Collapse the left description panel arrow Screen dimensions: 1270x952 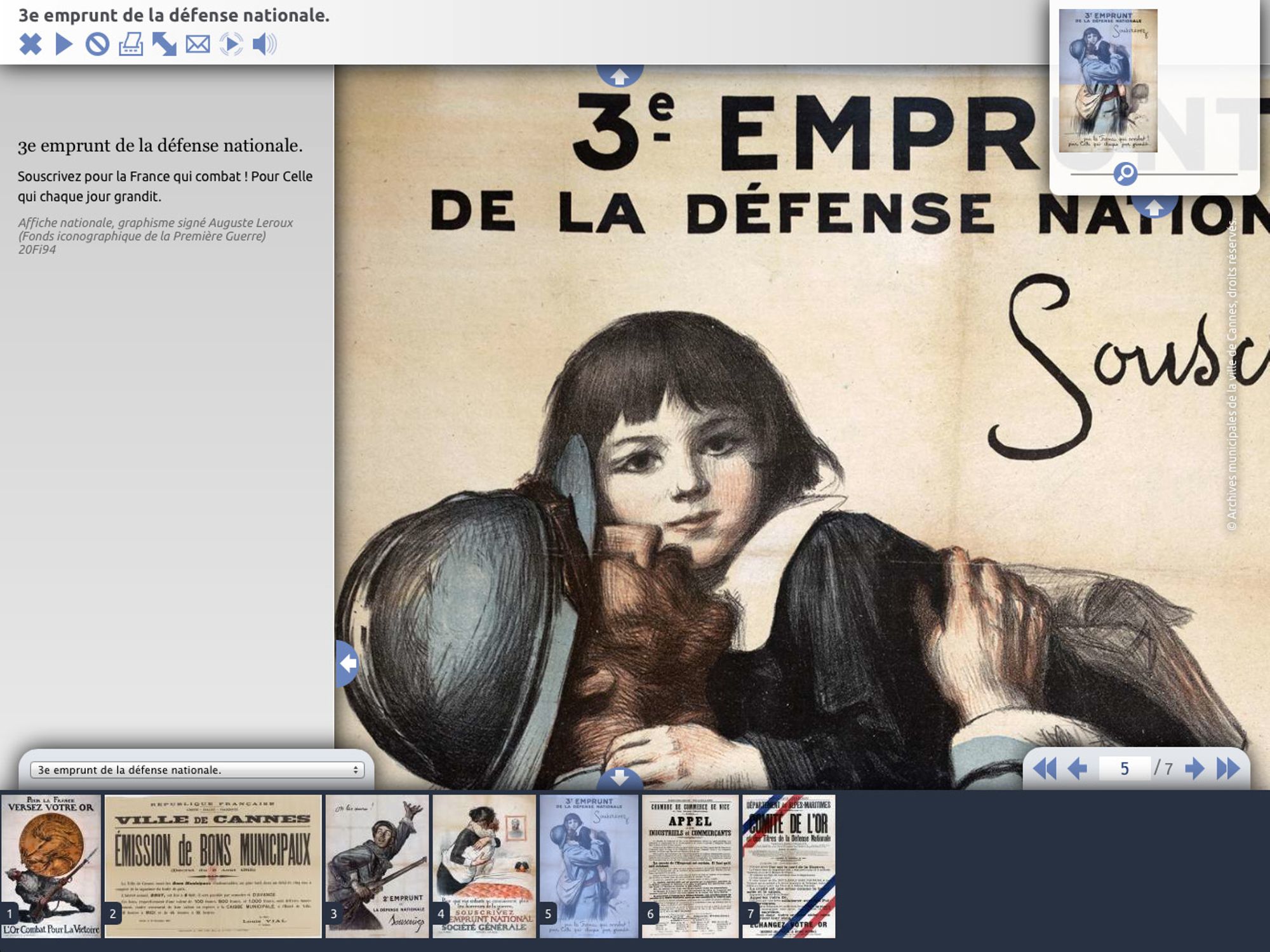347,663
